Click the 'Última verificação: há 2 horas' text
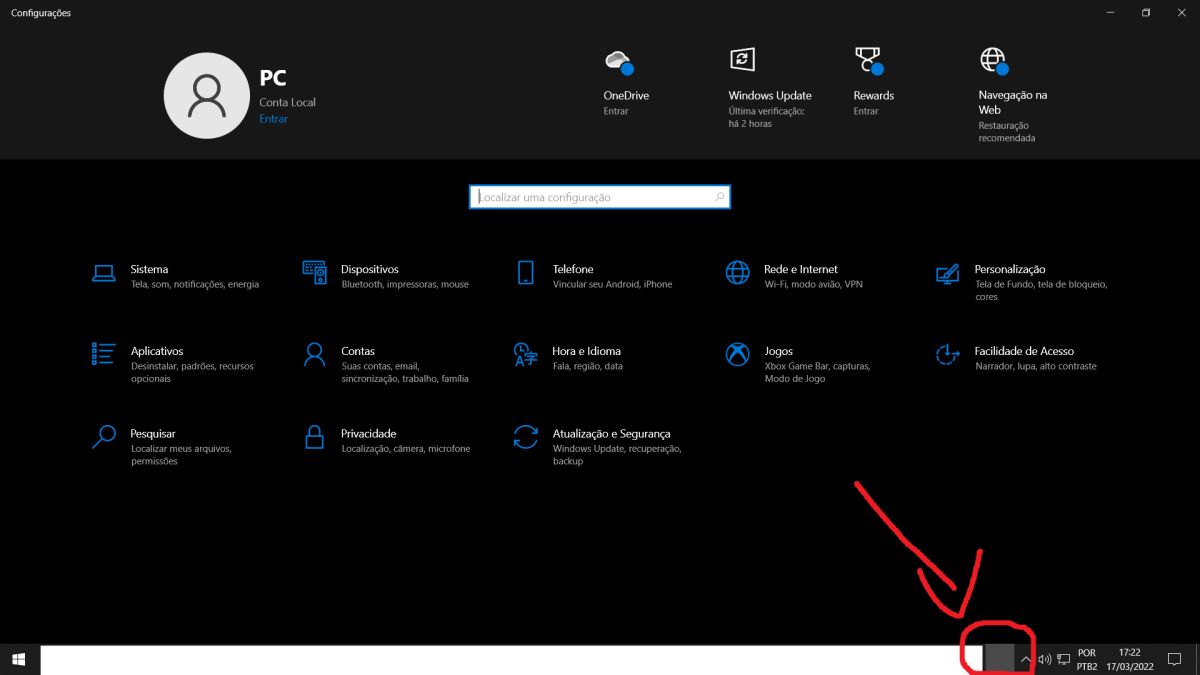Viewport: 1200px width, 675px height. tap(766, 118)
